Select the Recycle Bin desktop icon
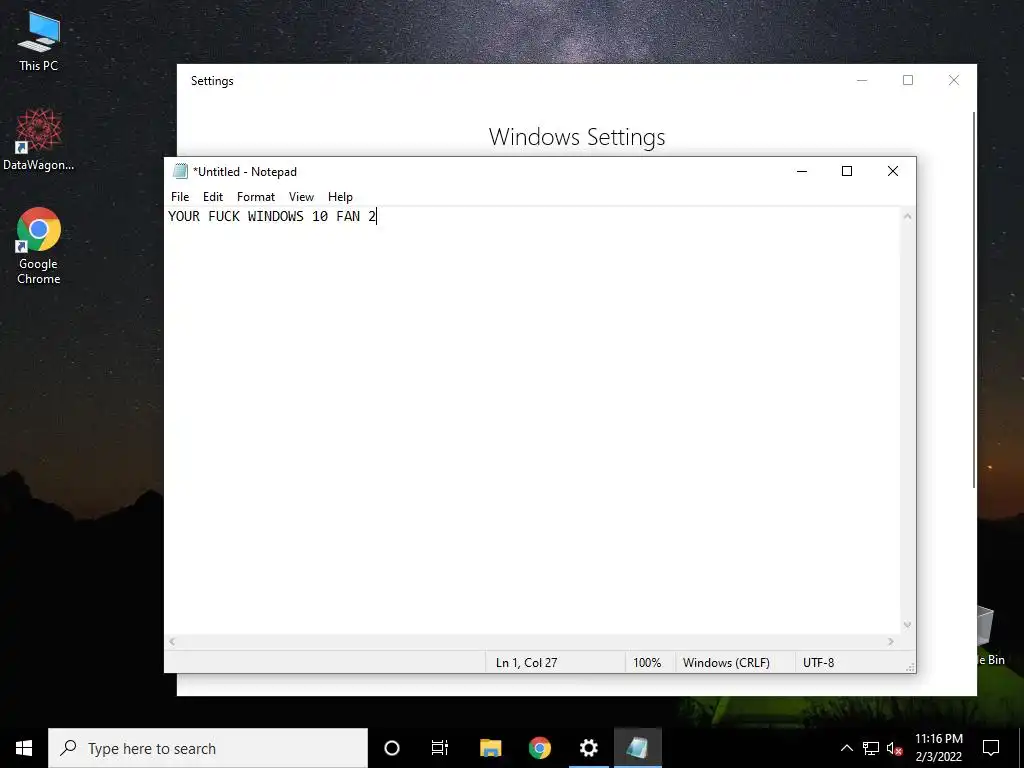 989,636
